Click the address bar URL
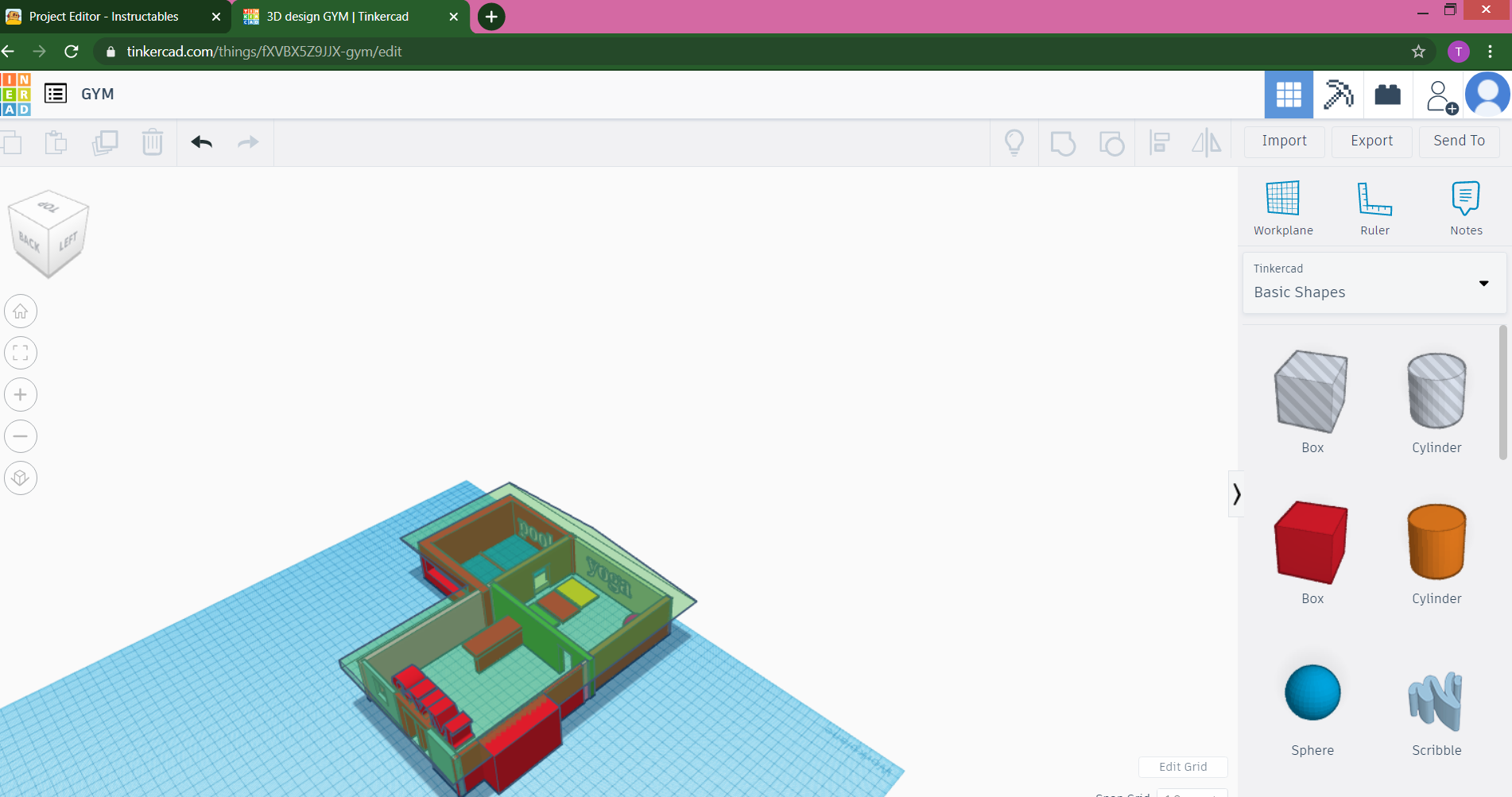The image size is (1512, 797). click(264, 52)
